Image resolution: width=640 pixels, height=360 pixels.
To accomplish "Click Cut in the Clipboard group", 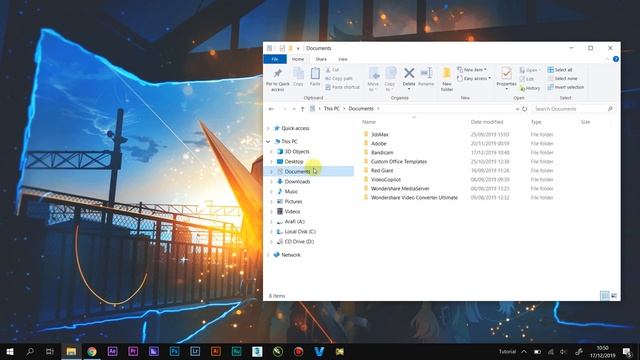I will click(332, 70).
